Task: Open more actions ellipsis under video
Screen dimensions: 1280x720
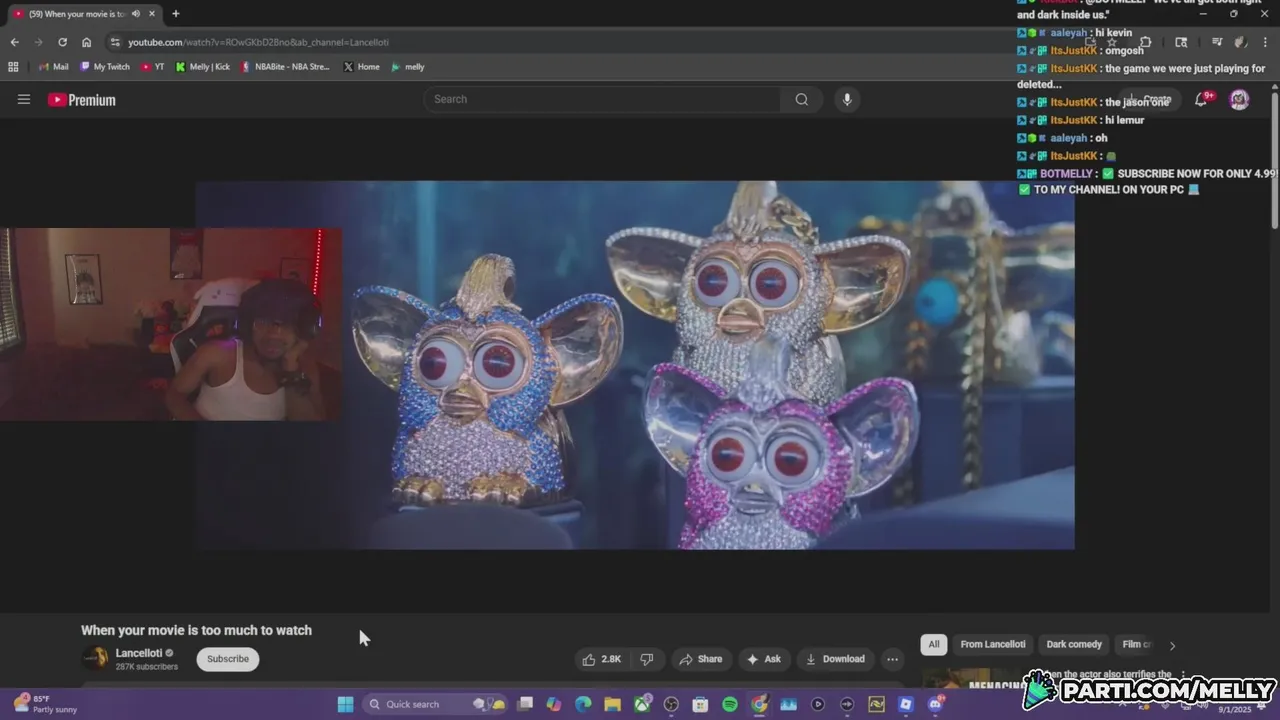Action: pyautogui.click(x=892, y=659)
